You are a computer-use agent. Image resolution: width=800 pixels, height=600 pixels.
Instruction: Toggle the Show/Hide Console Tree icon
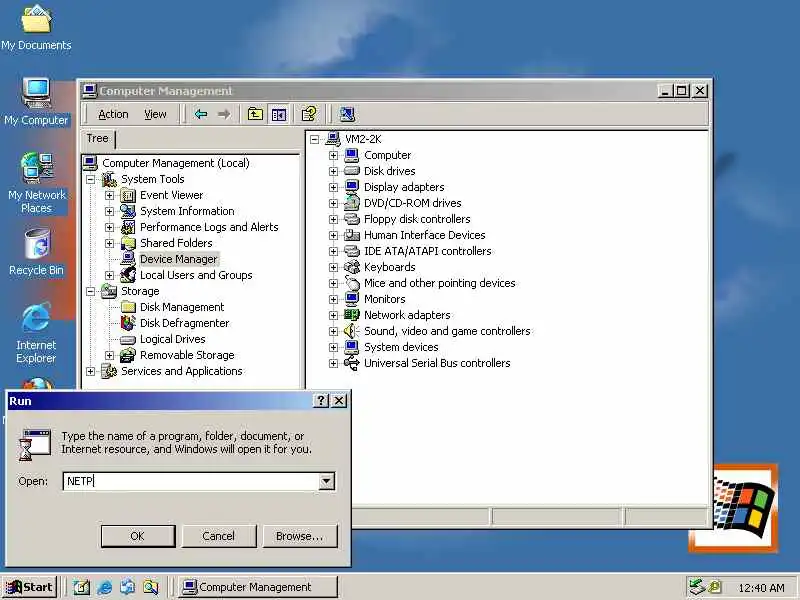279,114
